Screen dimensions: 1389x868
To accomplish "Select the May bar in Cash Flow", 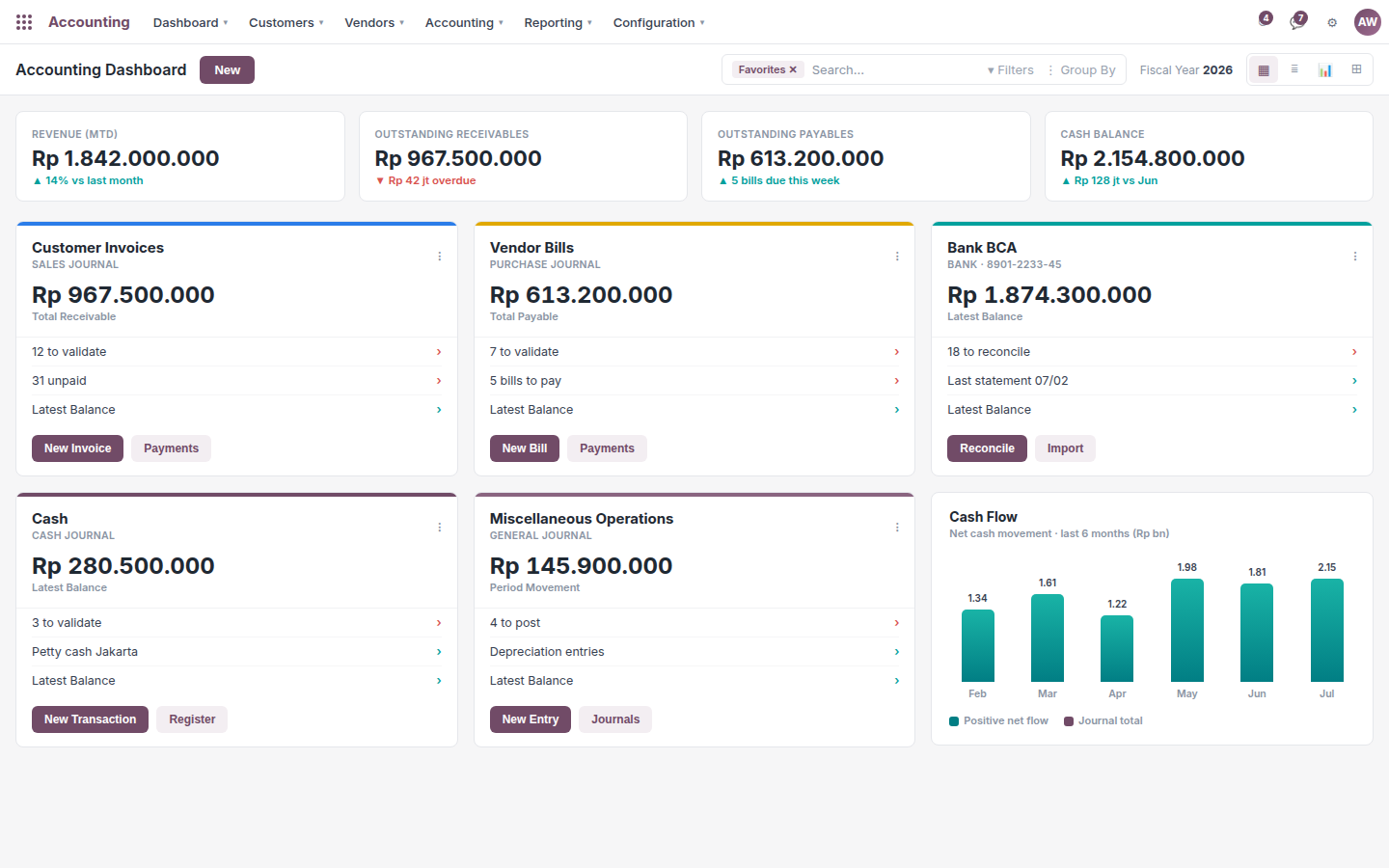I will [1187, 630].
